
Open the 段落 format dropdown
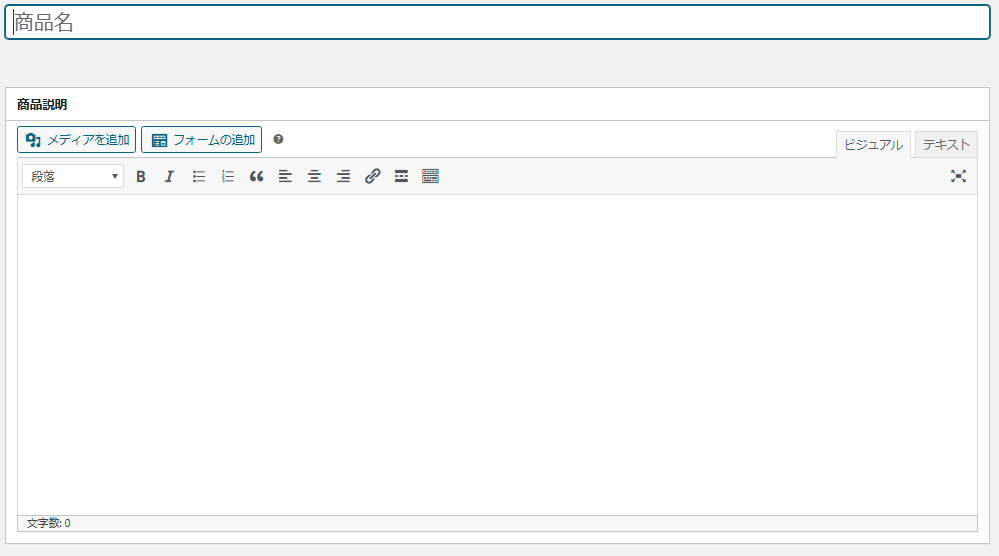73,177
